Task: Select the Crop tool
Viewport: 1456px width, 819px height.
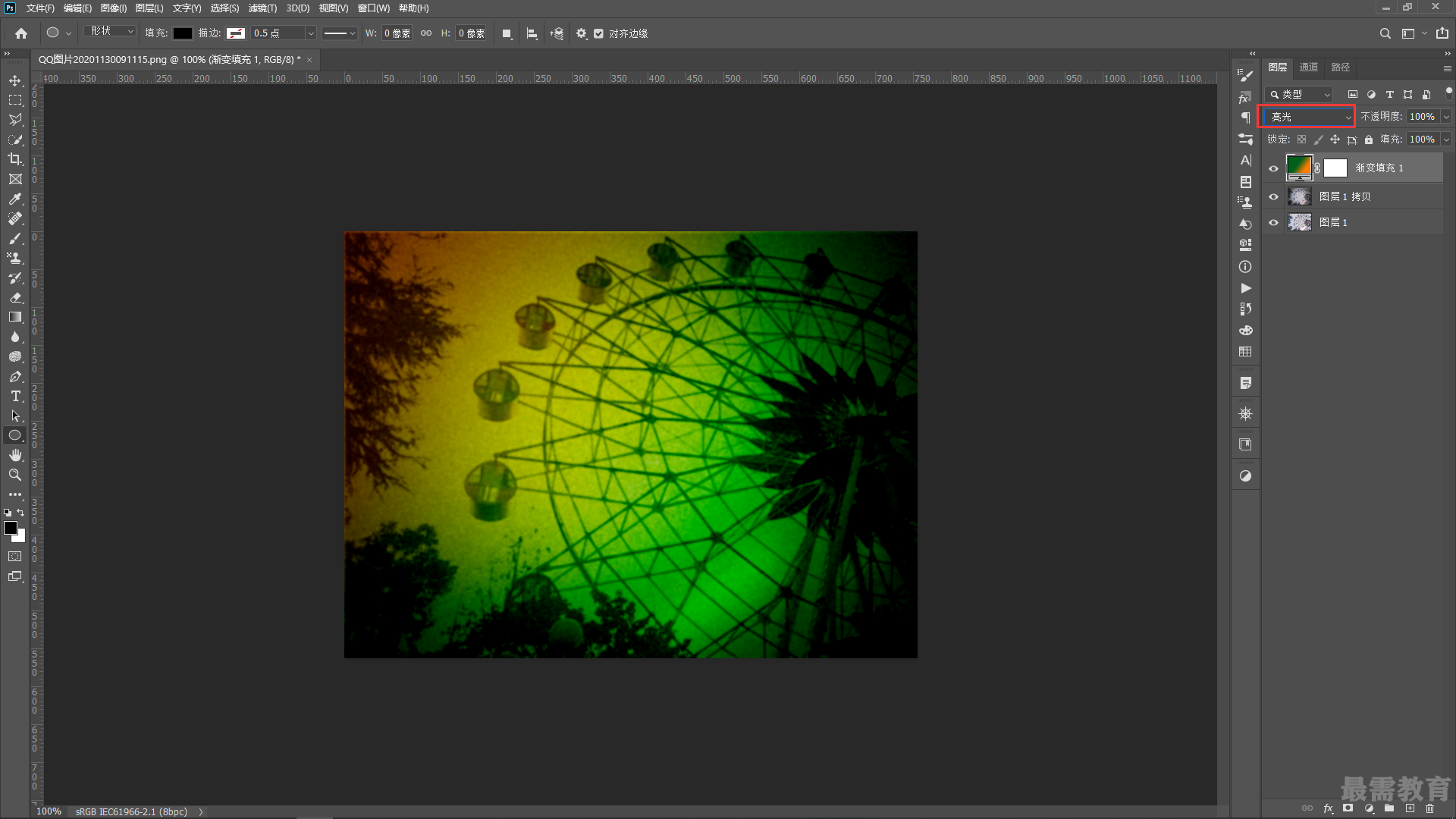Action: (x=15, y=159)
